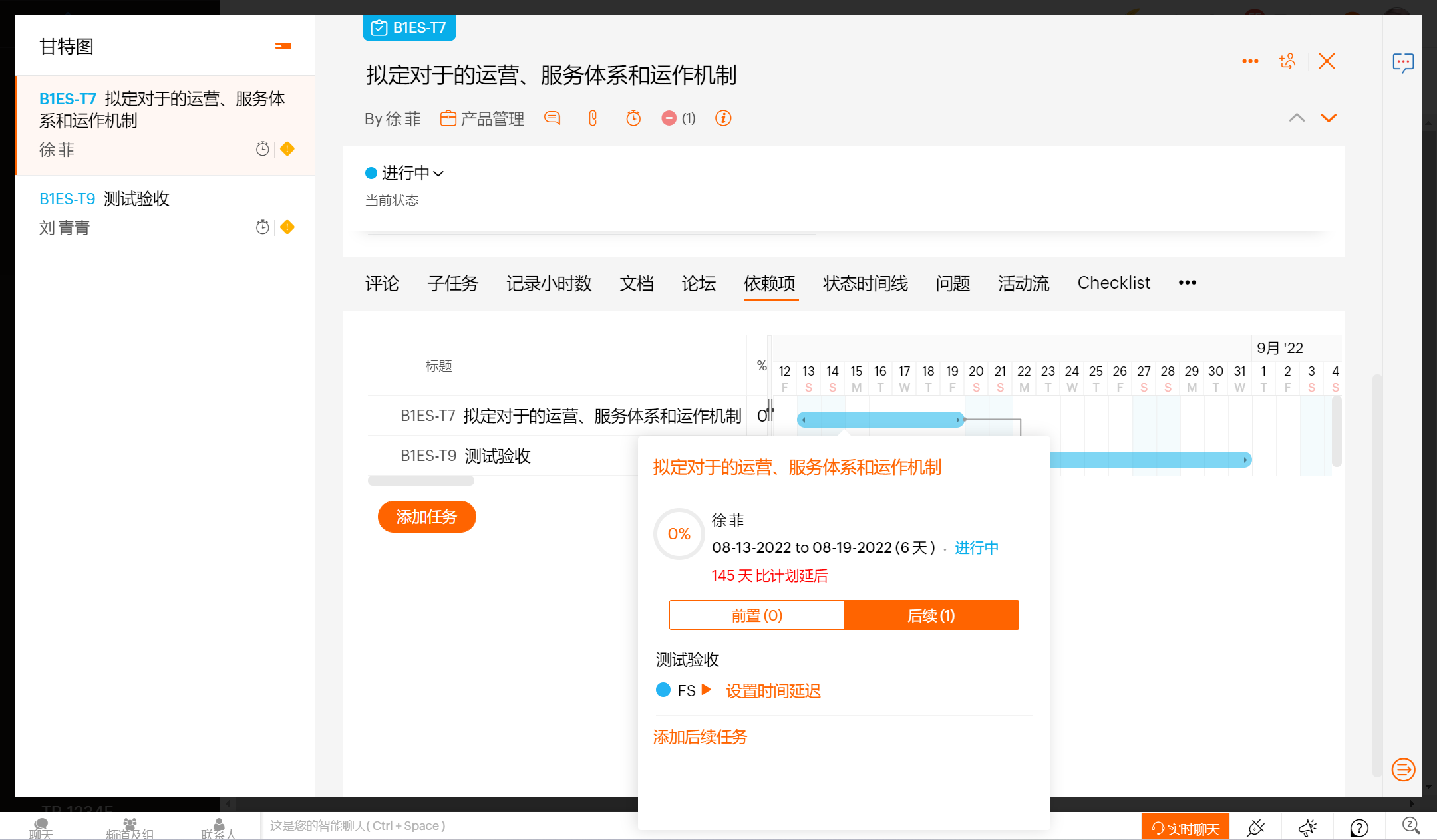Go to previous task with up chevron
1437x840 pixels.
click(x=1297, y=118)
